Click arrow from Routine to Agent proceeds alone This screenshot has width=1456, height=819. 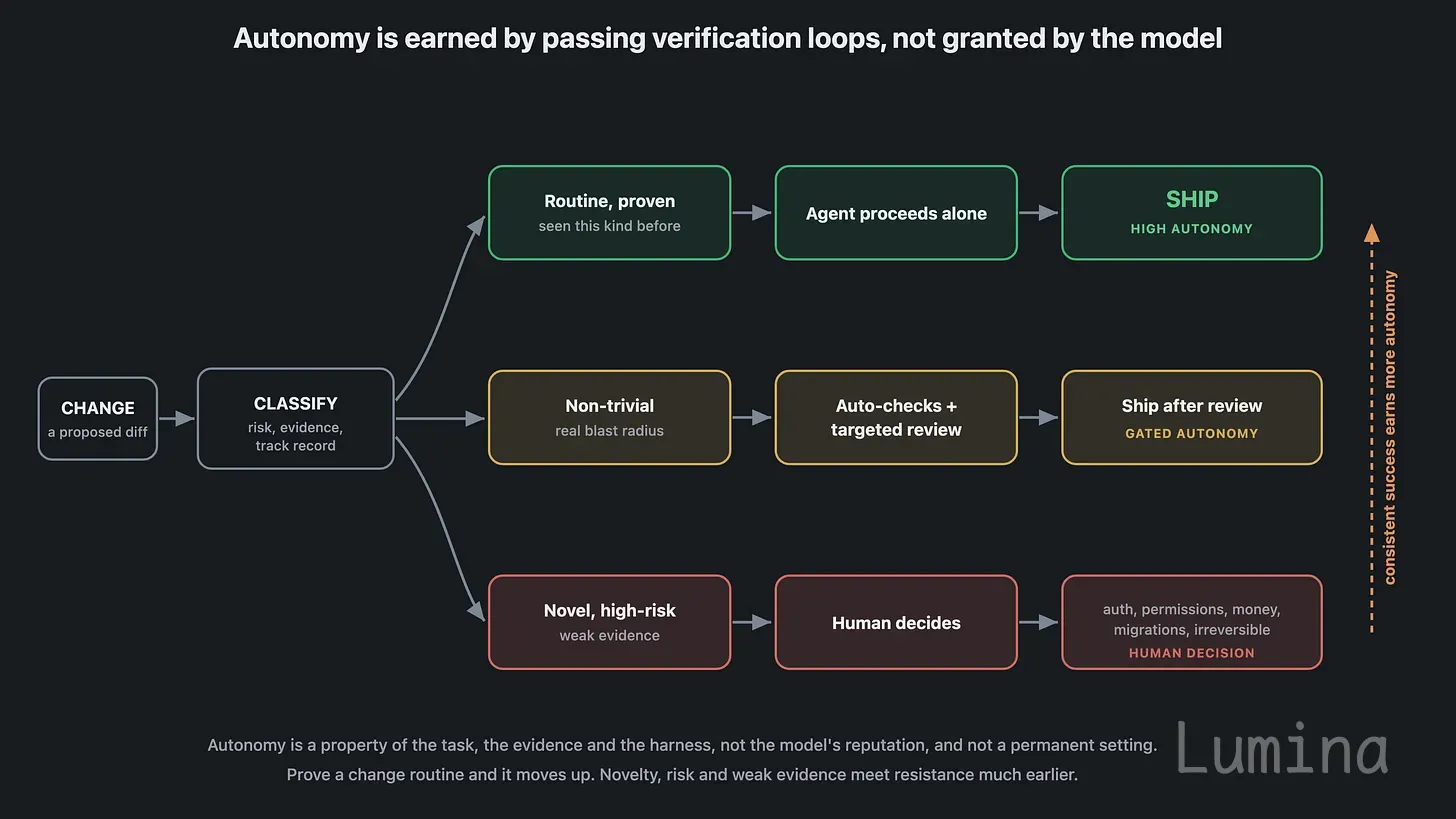tap(753, 213)
